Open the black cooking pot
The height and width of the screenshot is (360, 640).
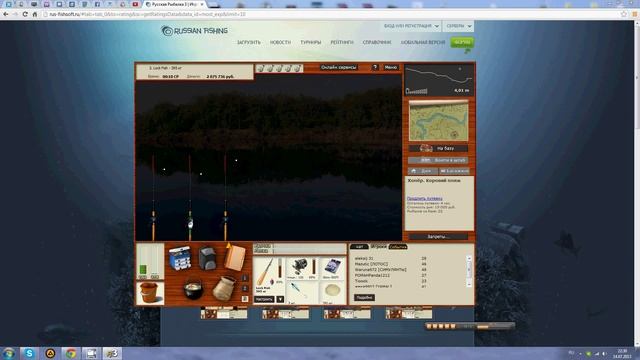(193, 289)
